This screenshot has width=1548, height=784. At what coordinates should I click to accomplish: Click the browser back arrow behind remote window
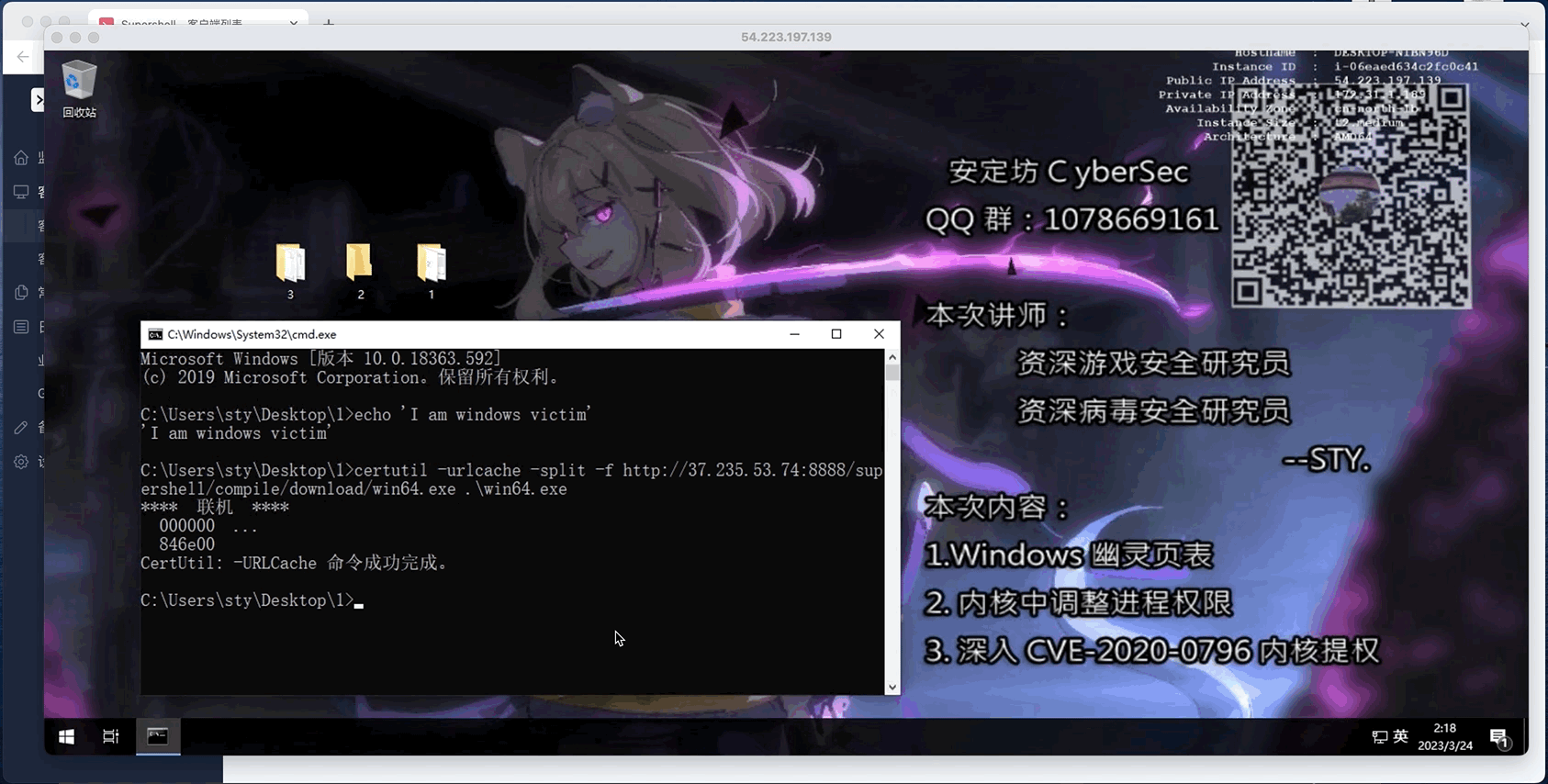(22, 57)
